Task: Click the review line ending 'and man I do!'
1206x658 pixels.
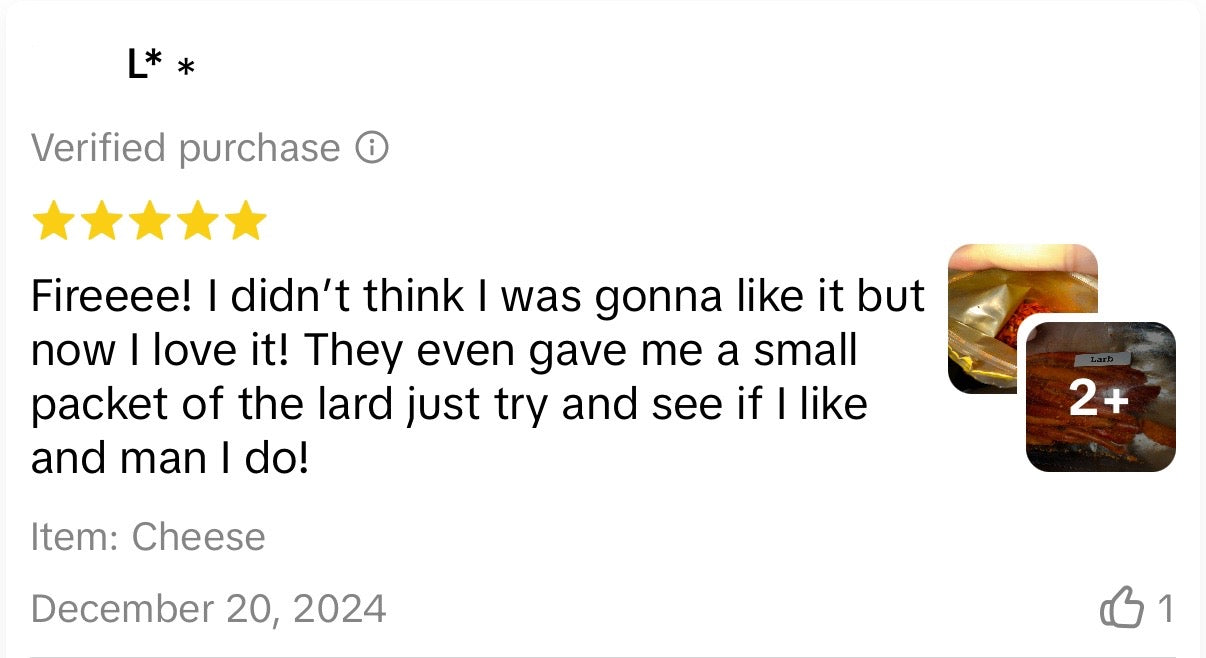Action: [x=170, y=458]
